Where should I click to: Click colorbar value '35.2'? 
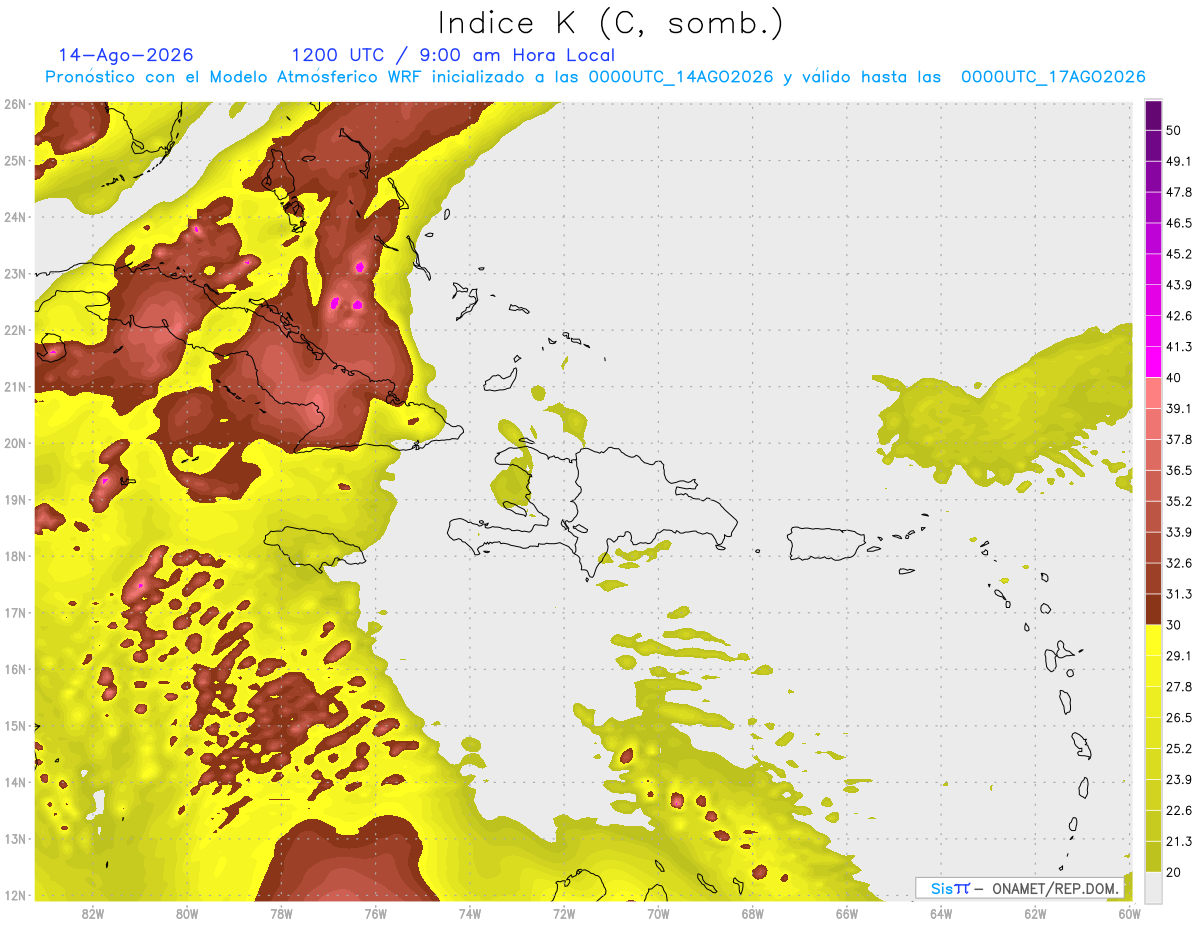(1178, 501)
